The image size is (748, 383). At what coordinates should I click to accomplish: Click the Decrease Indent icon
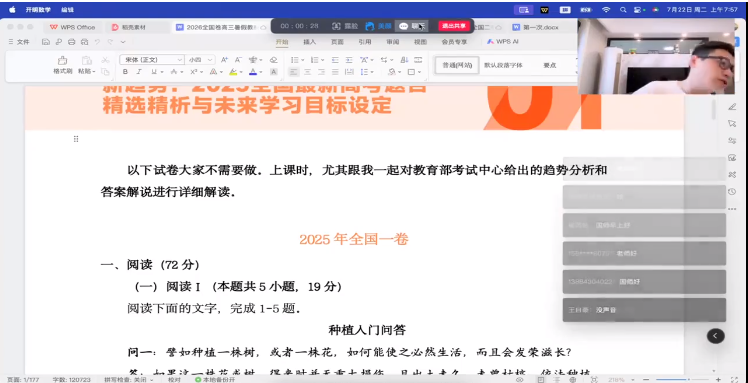point(335,60)
